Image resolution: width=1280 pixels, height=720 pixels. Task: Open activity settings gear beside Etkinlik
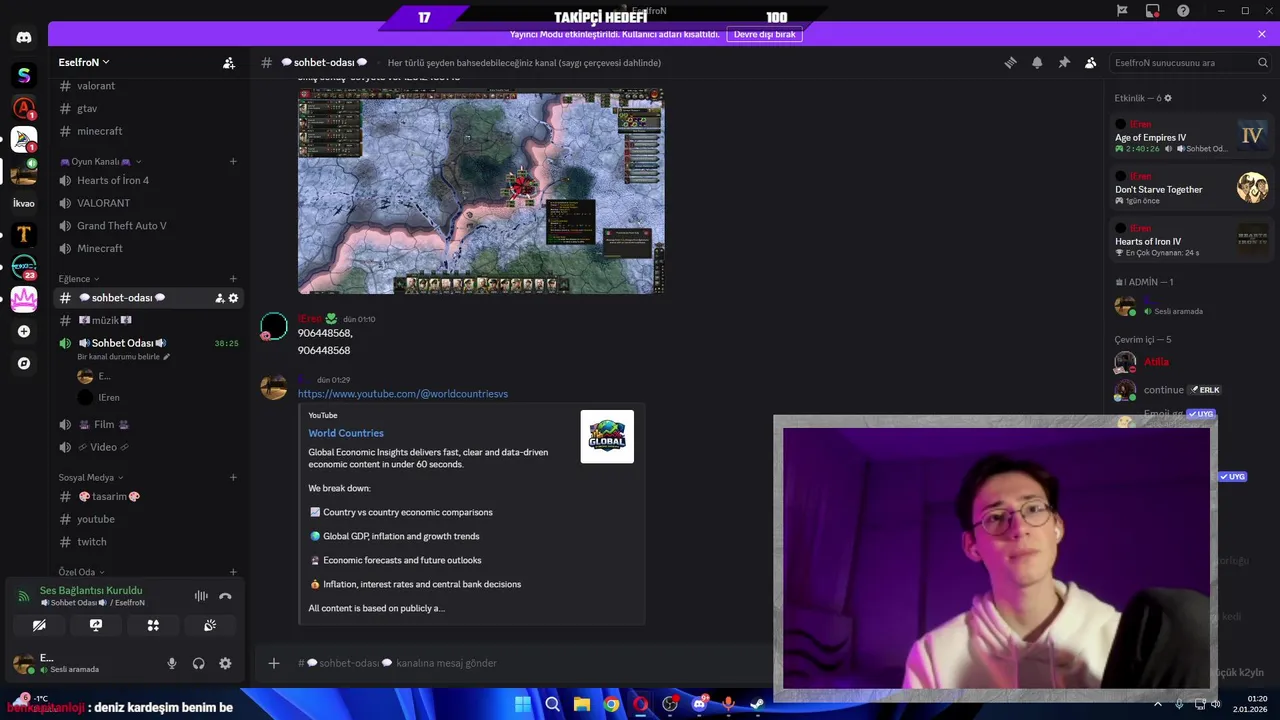click(1168, 98)
